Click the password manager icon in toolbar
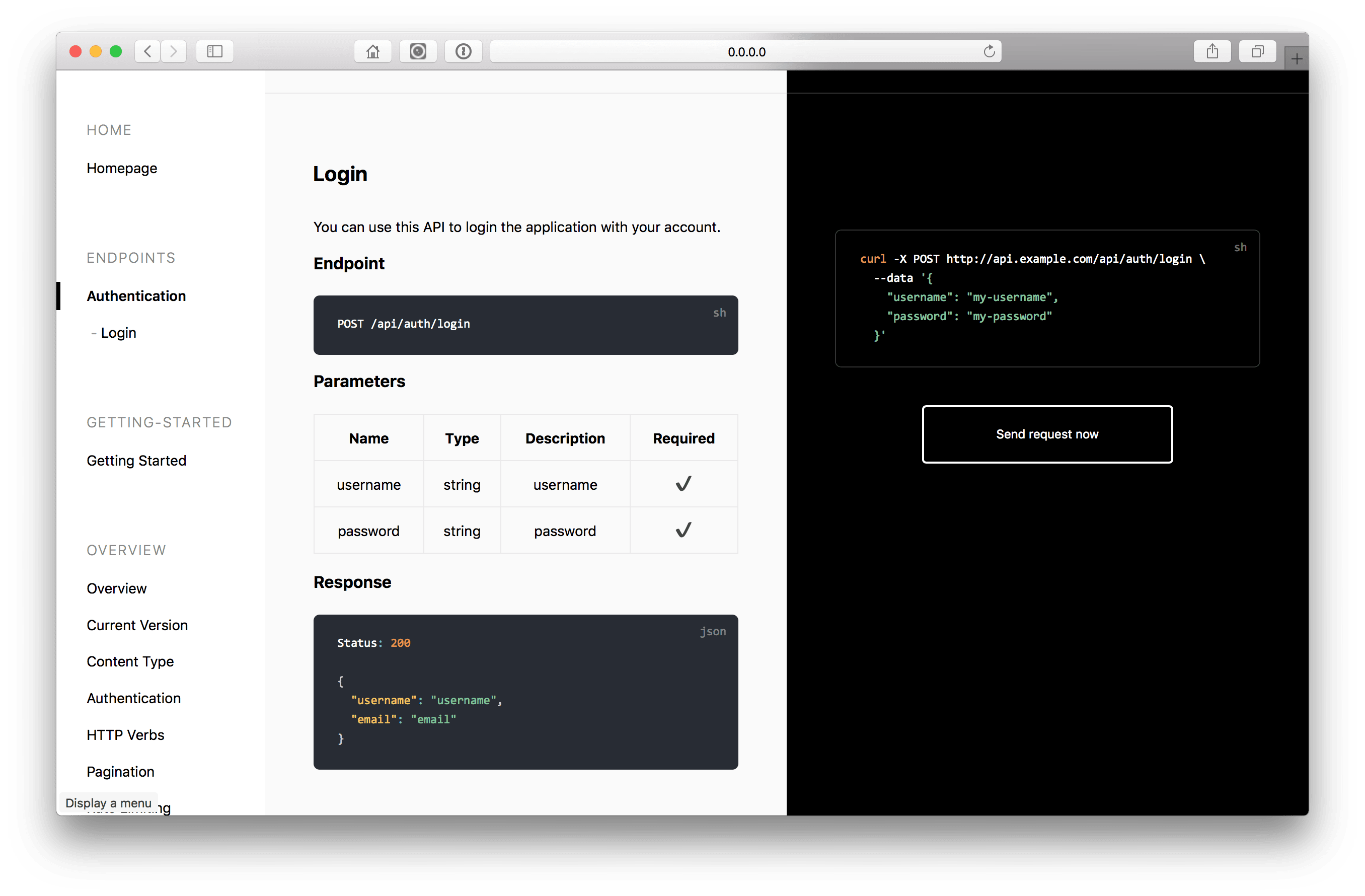This screenshot has width=1365, height=896. point(464,52)
